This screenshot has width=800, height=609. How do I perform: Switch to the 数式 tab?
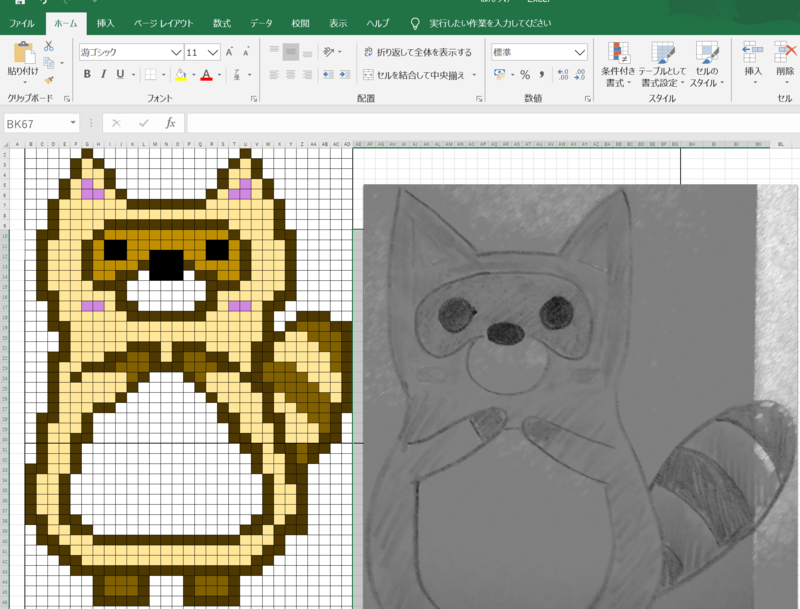(x=222, y=23)
